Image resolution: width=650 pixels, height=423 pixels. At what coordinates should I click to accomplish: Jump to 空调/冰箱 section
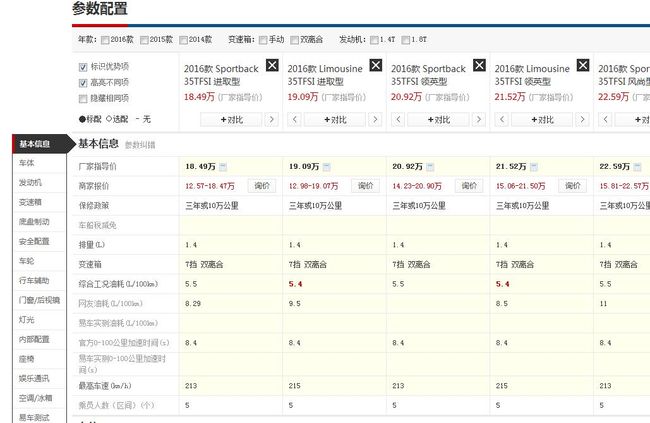click(x=39, y=398)
